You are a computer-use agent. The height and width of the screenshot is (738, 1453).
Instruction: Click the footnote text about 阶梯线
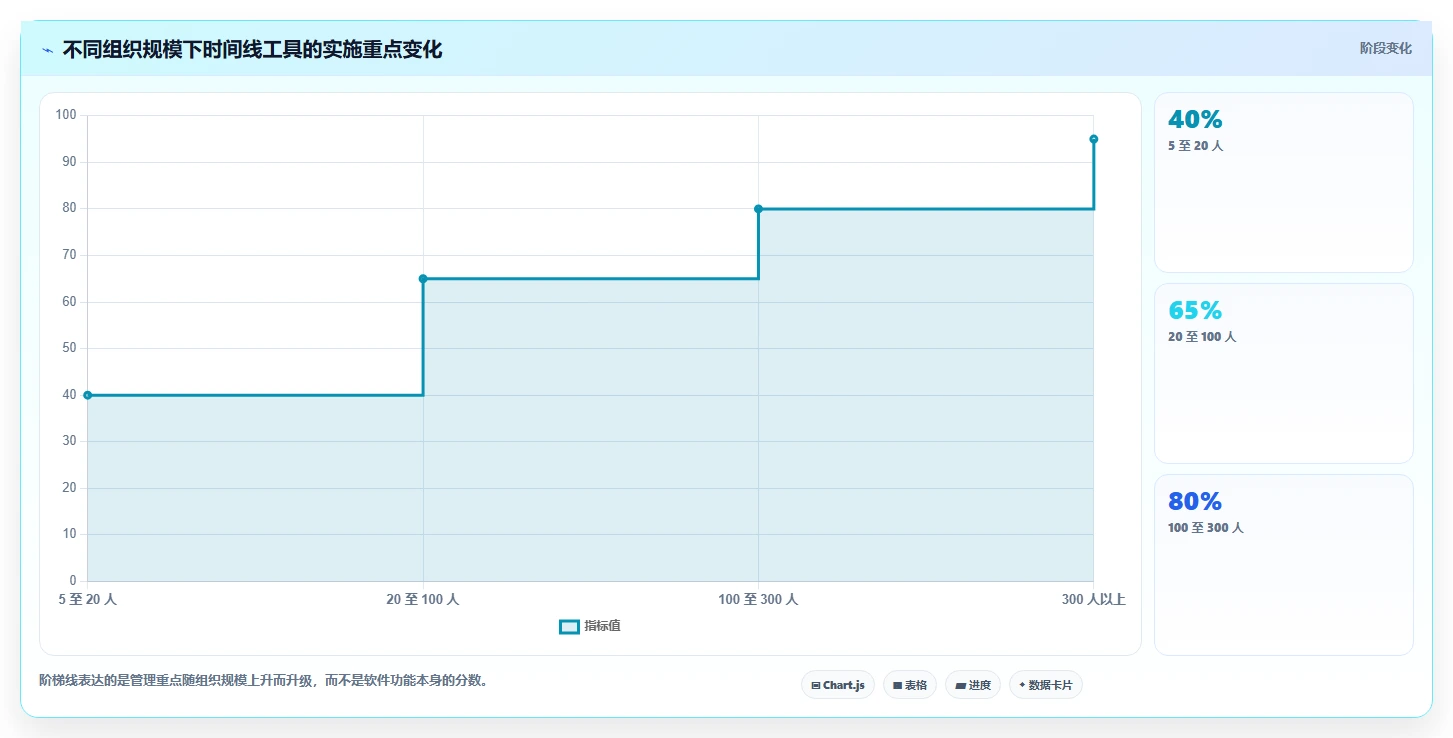click(x=263, y=681)
